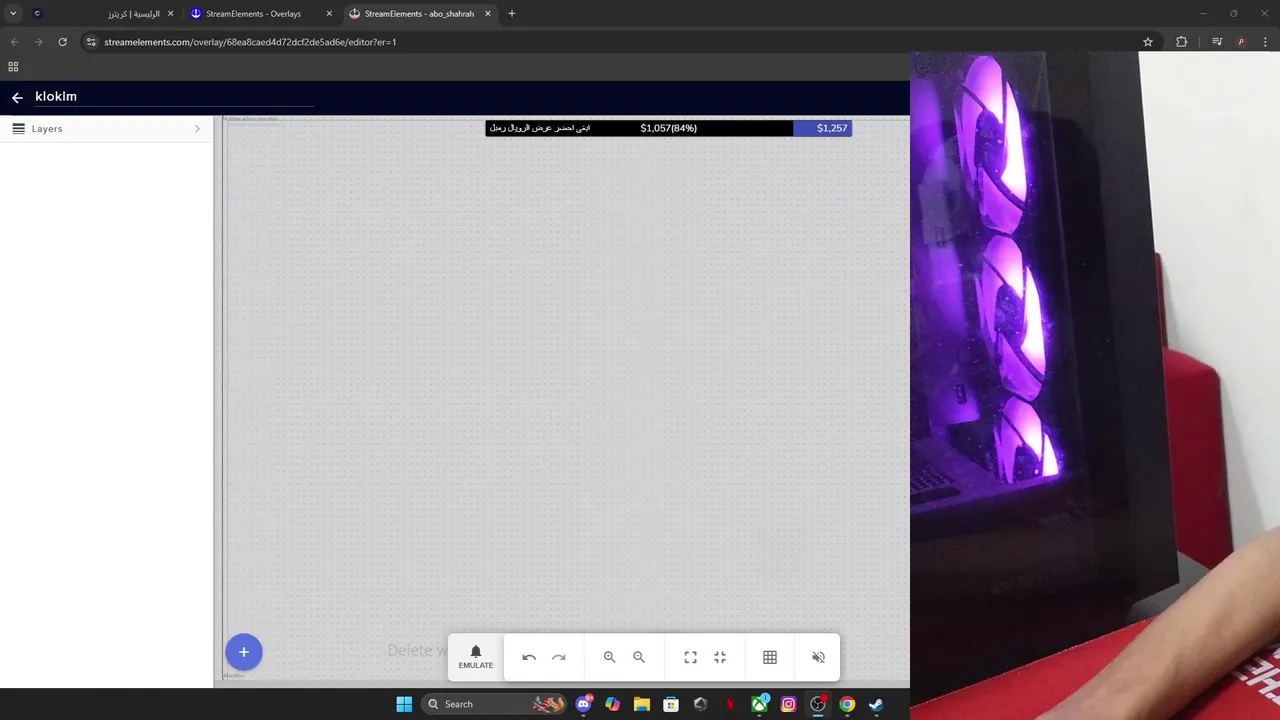The height and width of the screenshot is (720, 1280).
Task: Open media controls icon
Action: (x=1217, y=42)
